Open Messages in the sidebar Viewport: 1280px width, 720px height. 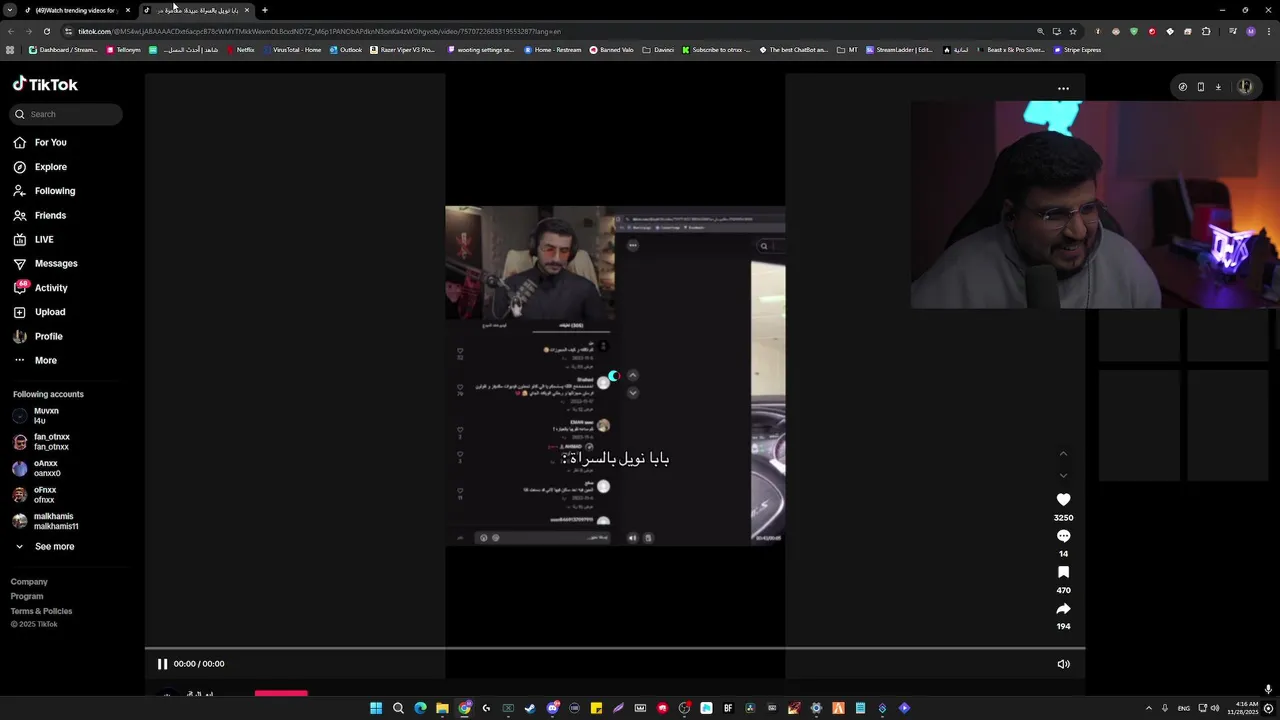pyautogui.click(x=45, y=264)
